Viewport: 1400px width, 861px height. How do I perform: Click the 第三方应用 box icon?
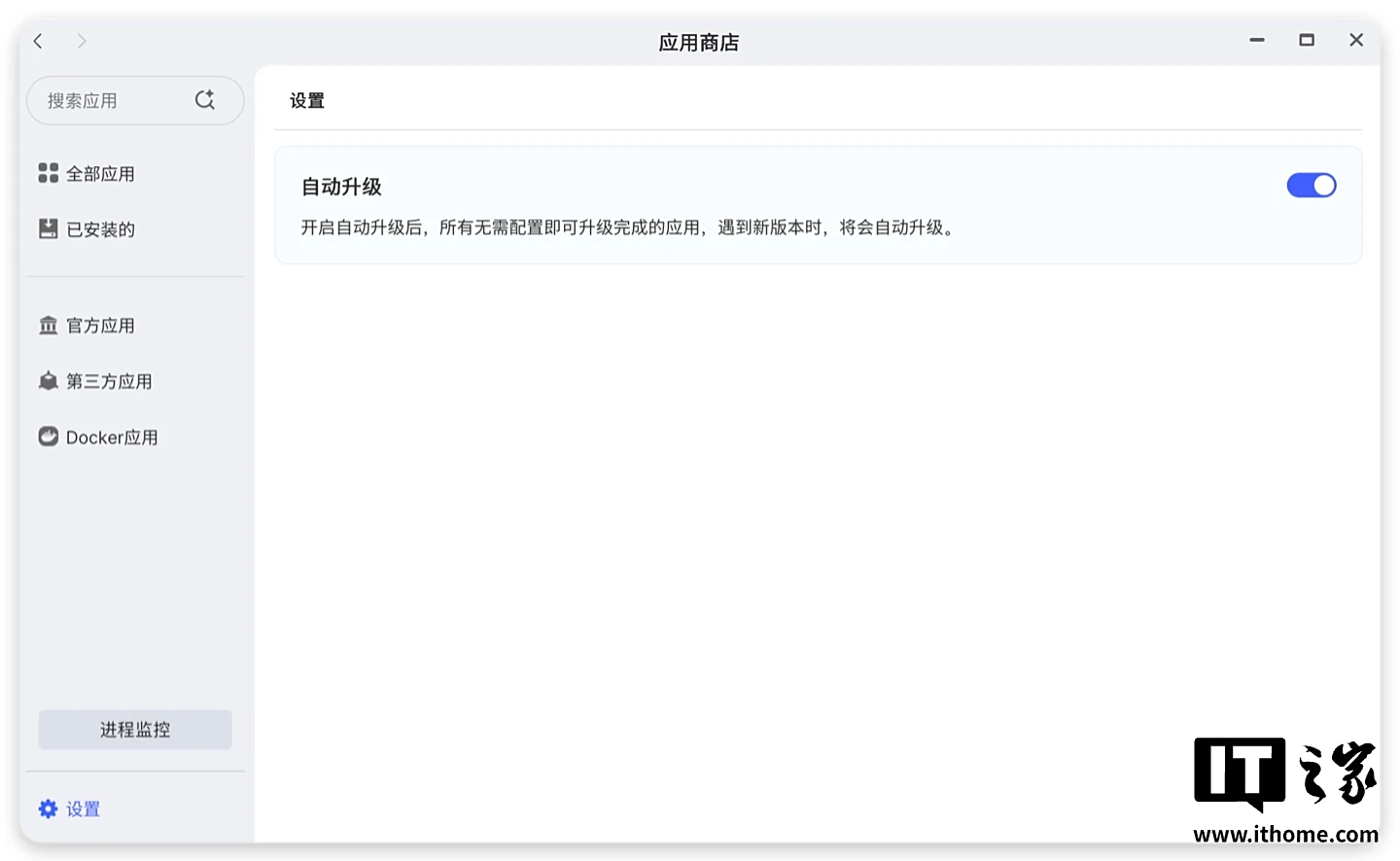coord(48,381)
